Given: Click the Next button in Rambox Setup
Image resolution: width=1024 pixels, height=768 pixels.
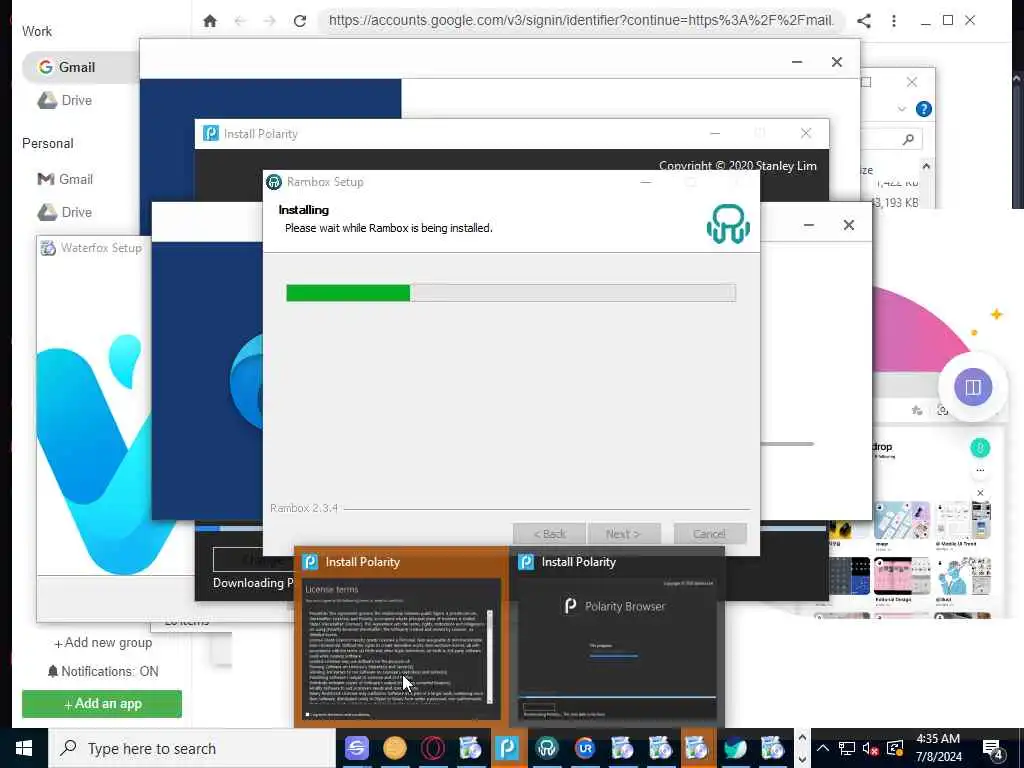Looking at the screenshot, I should [624, 534].
